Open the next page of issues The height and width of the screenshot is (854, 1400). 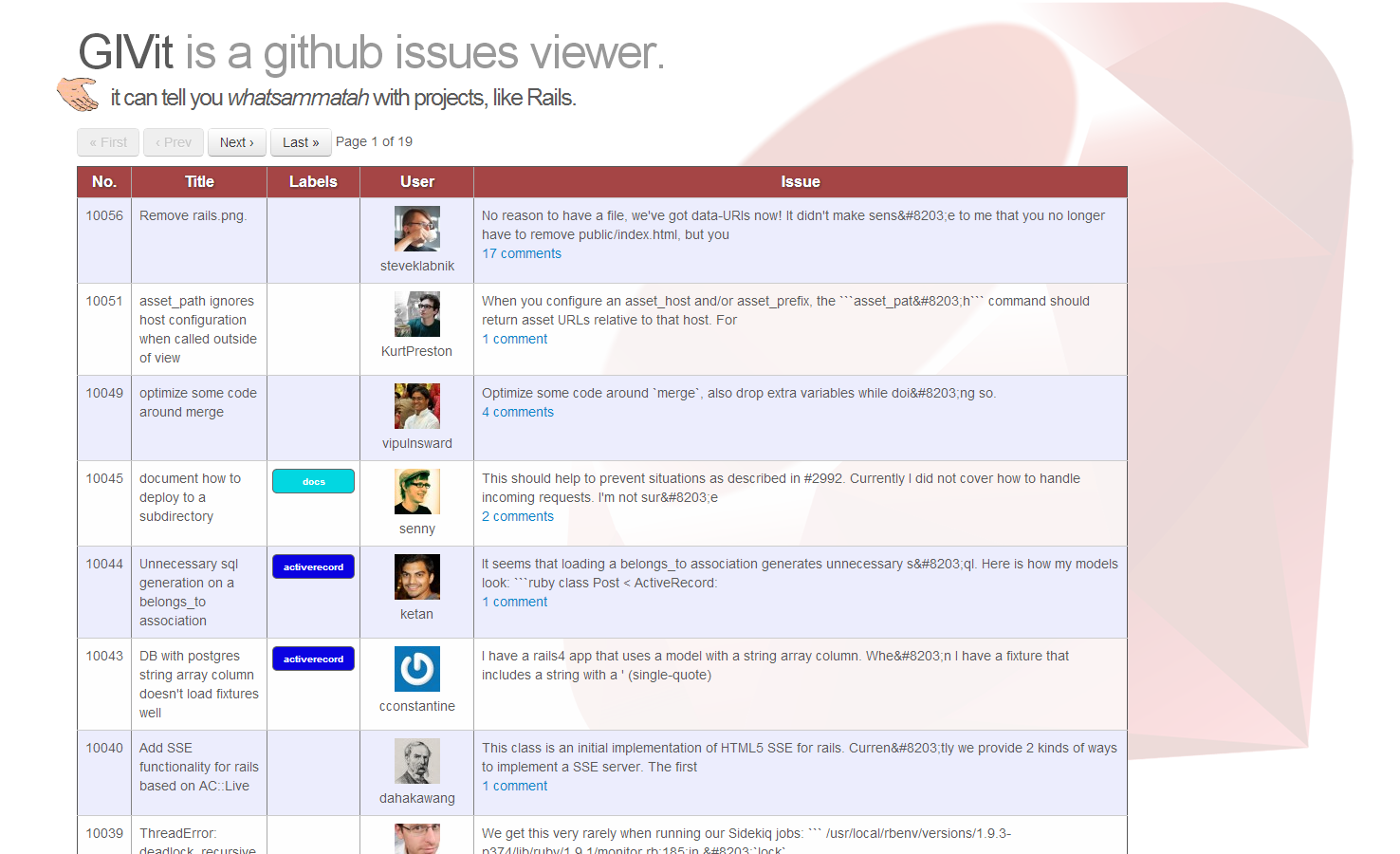coord(236,141)
